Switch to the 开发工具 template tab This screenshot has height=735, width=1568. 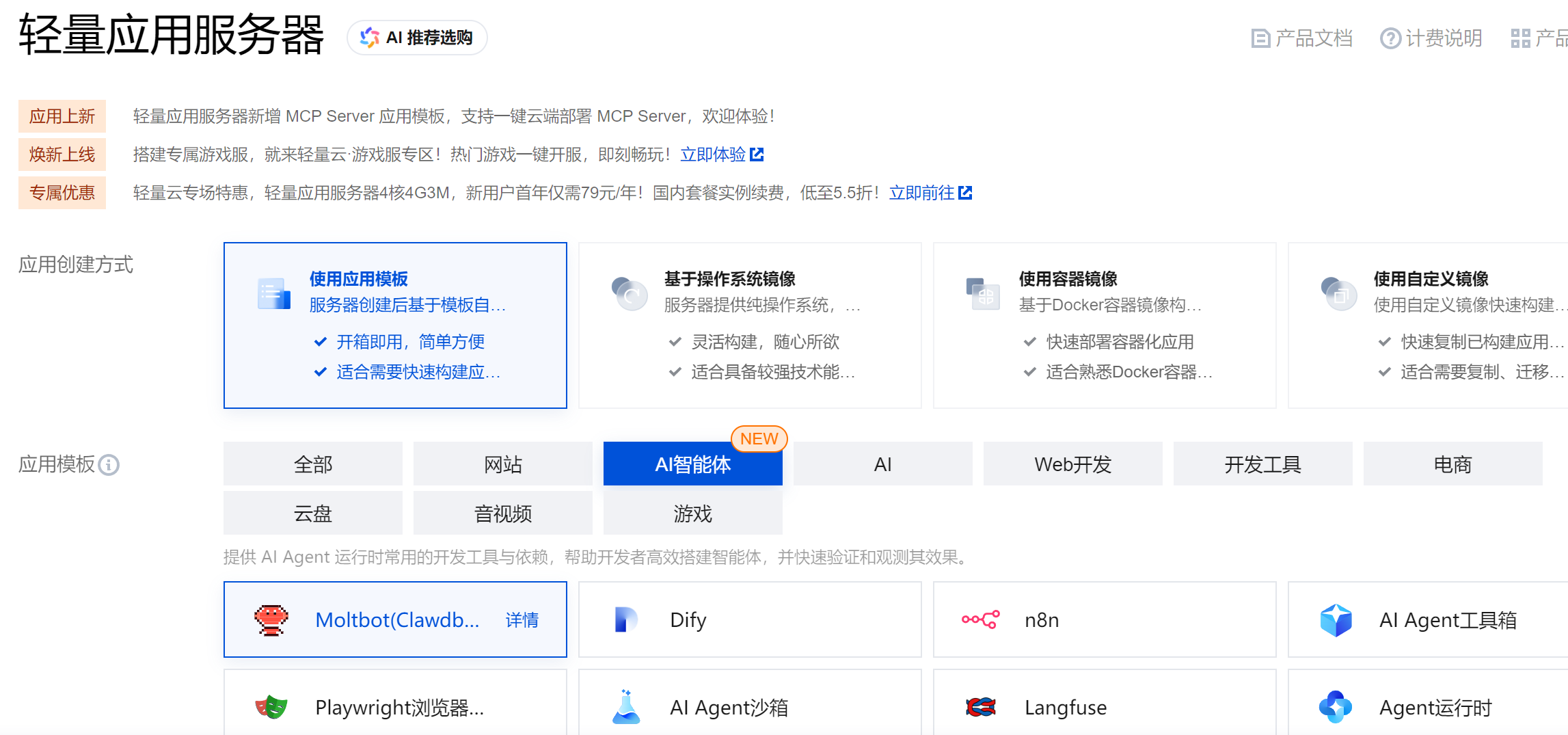point(1263,464)
